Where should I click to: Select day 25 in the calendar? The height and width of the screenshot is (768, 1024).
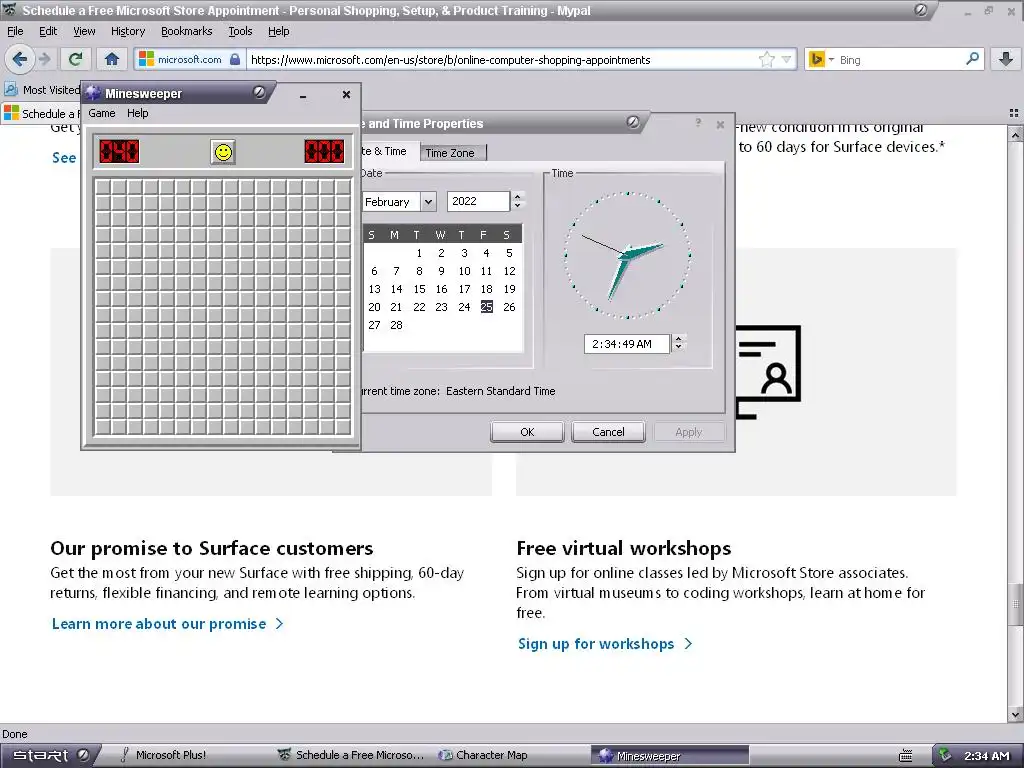[x=487, y=307]
